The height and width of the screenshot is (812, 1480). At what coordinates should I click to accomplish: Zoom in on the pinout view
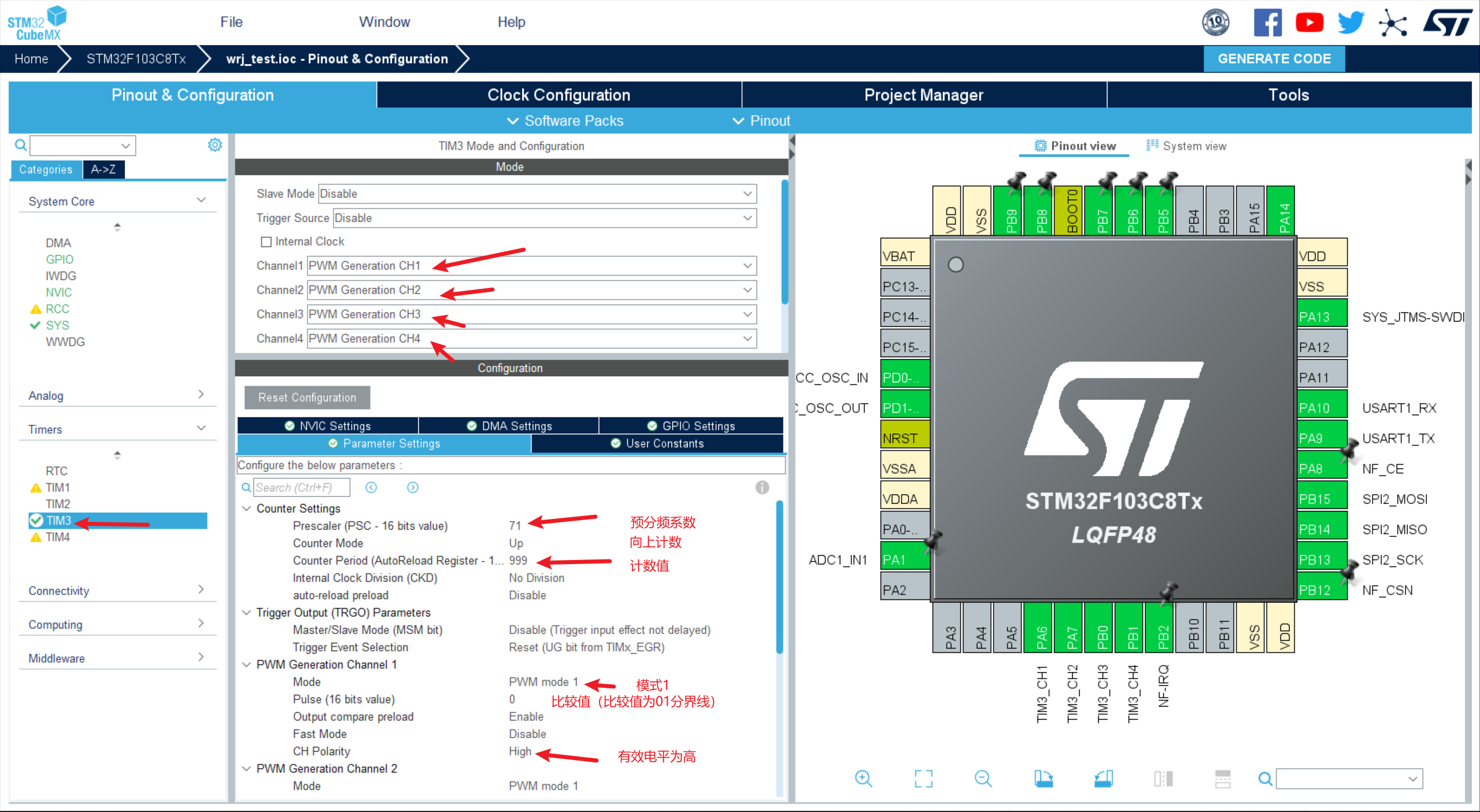click(x=863, y=778)
